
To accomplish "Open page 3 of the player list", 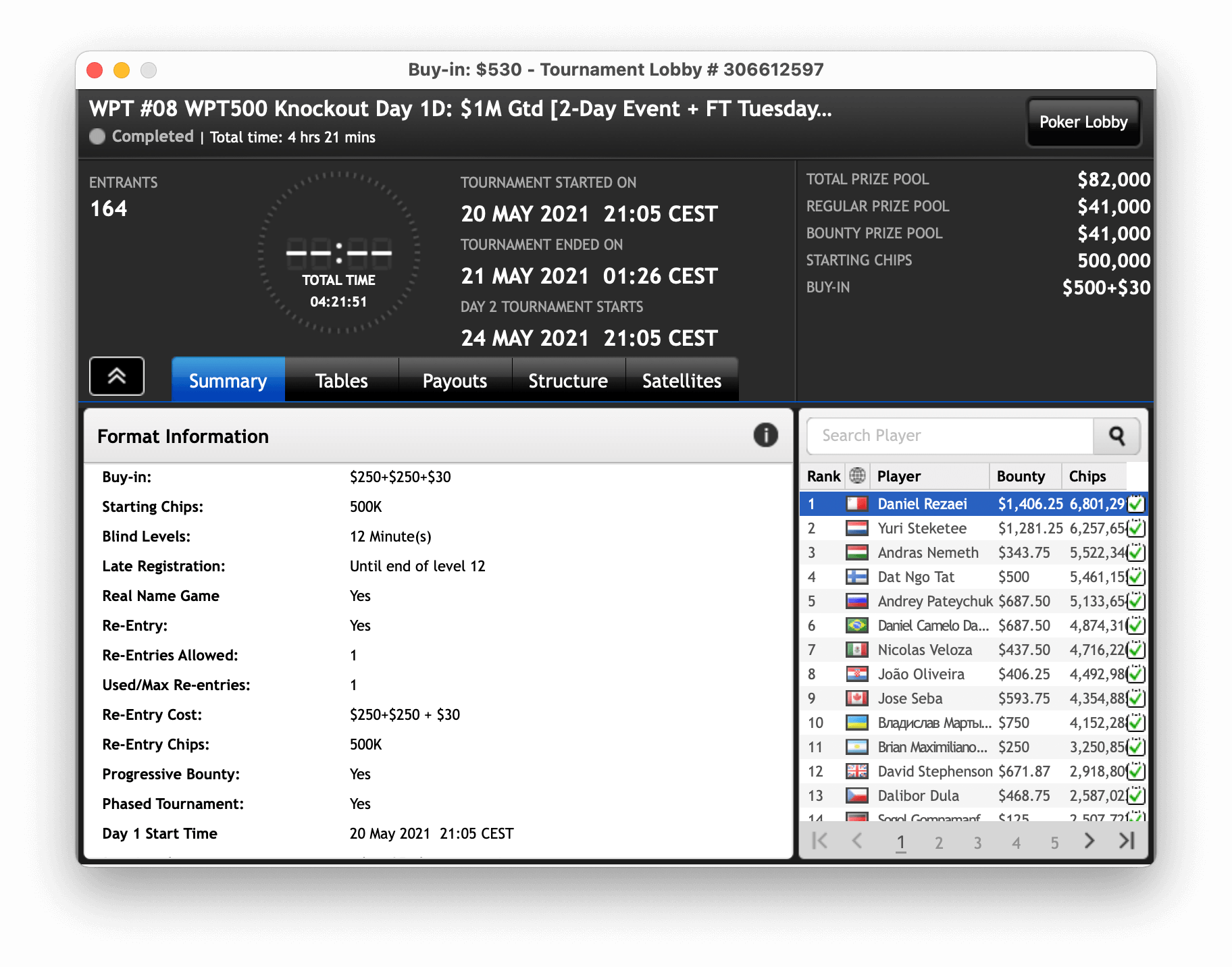I will [x=977, y=843].
